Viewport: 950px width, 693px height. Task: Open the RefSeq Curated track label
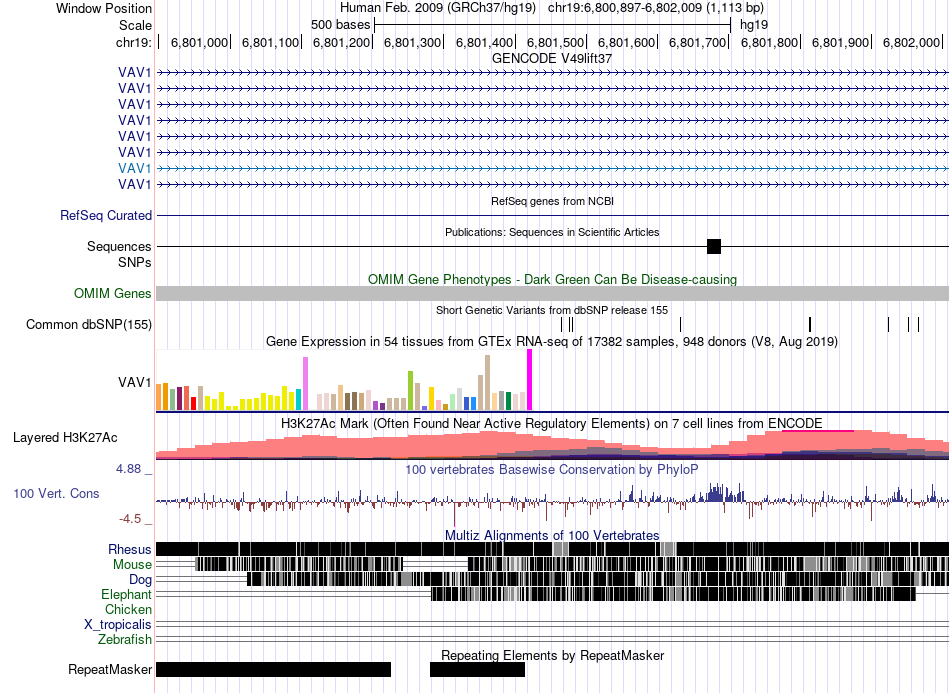[106, 216]
